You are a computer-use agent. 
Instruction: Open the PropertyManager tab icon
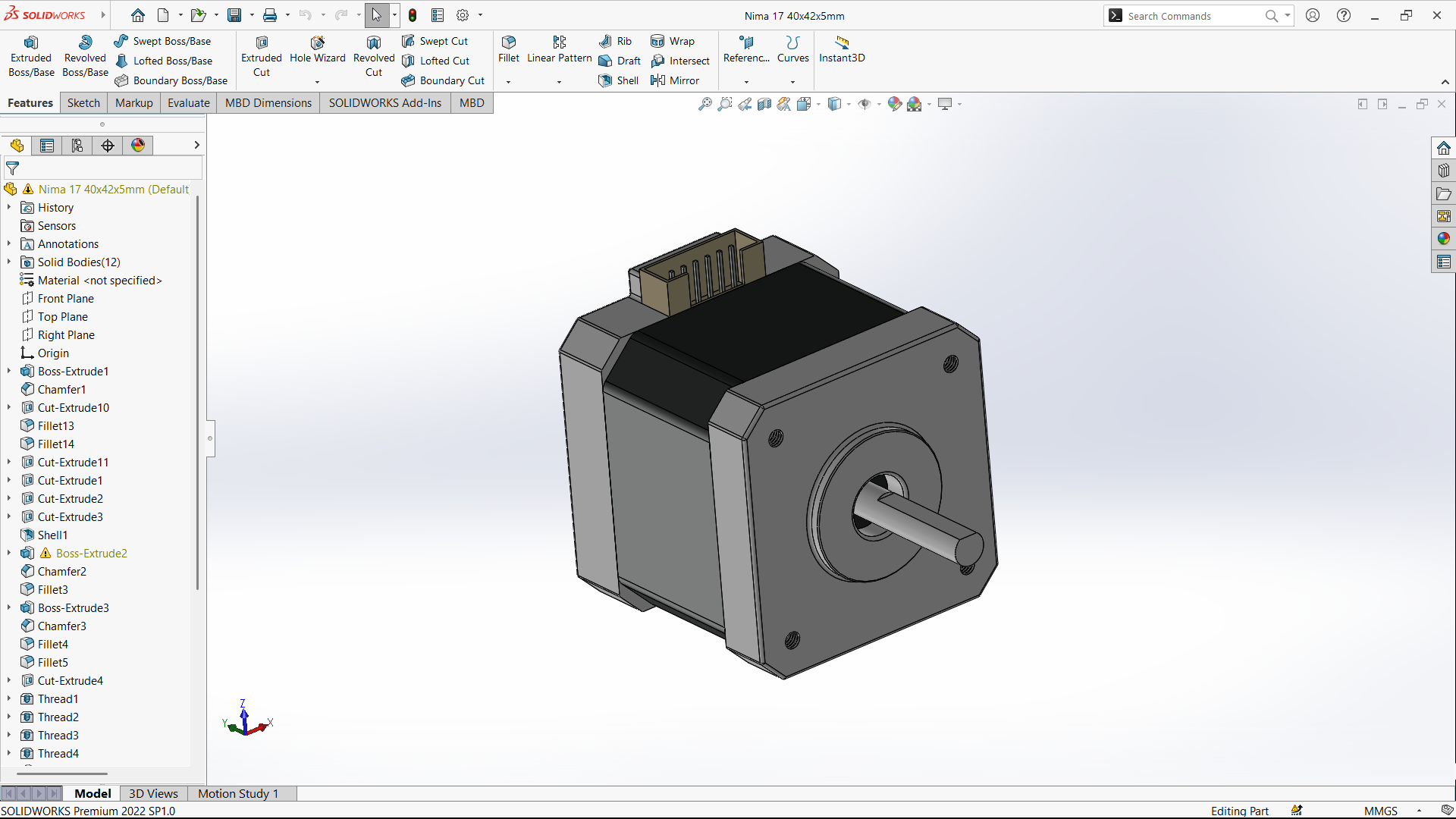[x=47, y=146]
